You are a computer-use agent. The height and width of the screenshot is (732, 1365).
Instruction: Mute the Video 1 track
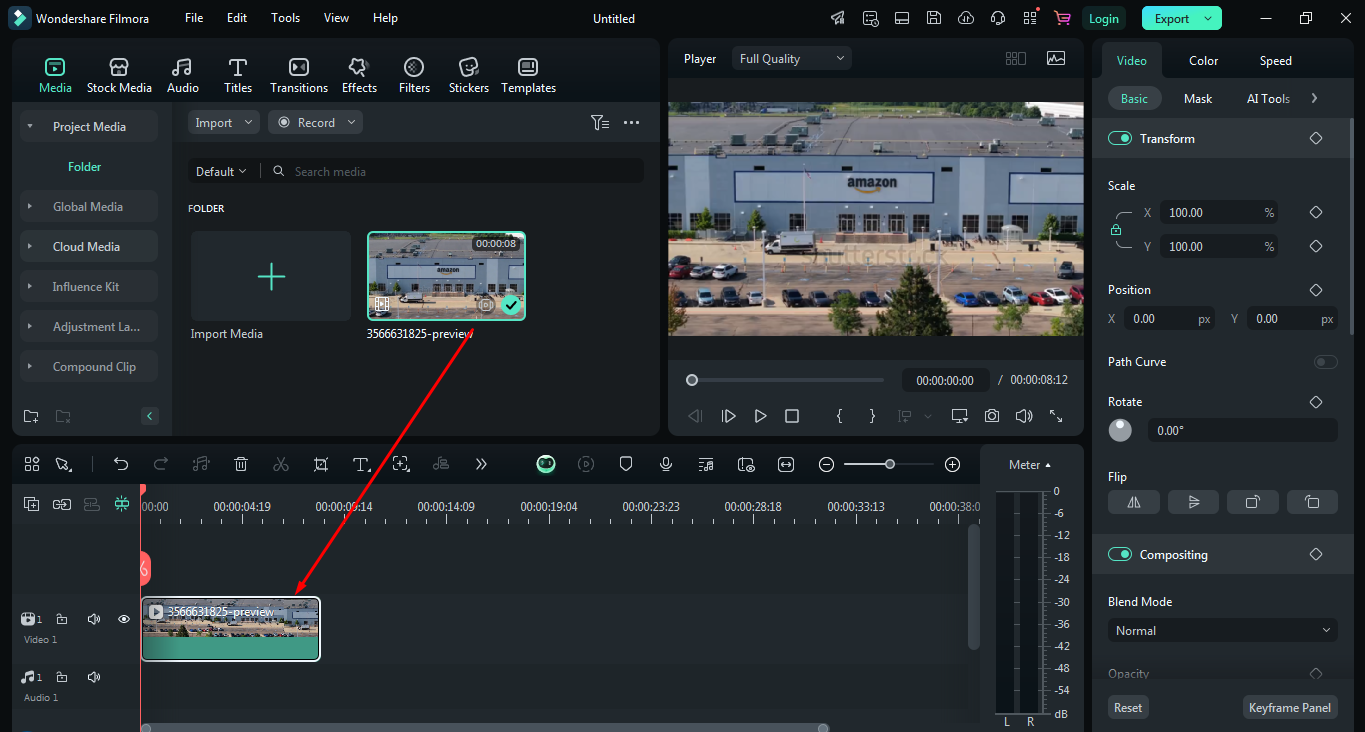tap(93, 619)
